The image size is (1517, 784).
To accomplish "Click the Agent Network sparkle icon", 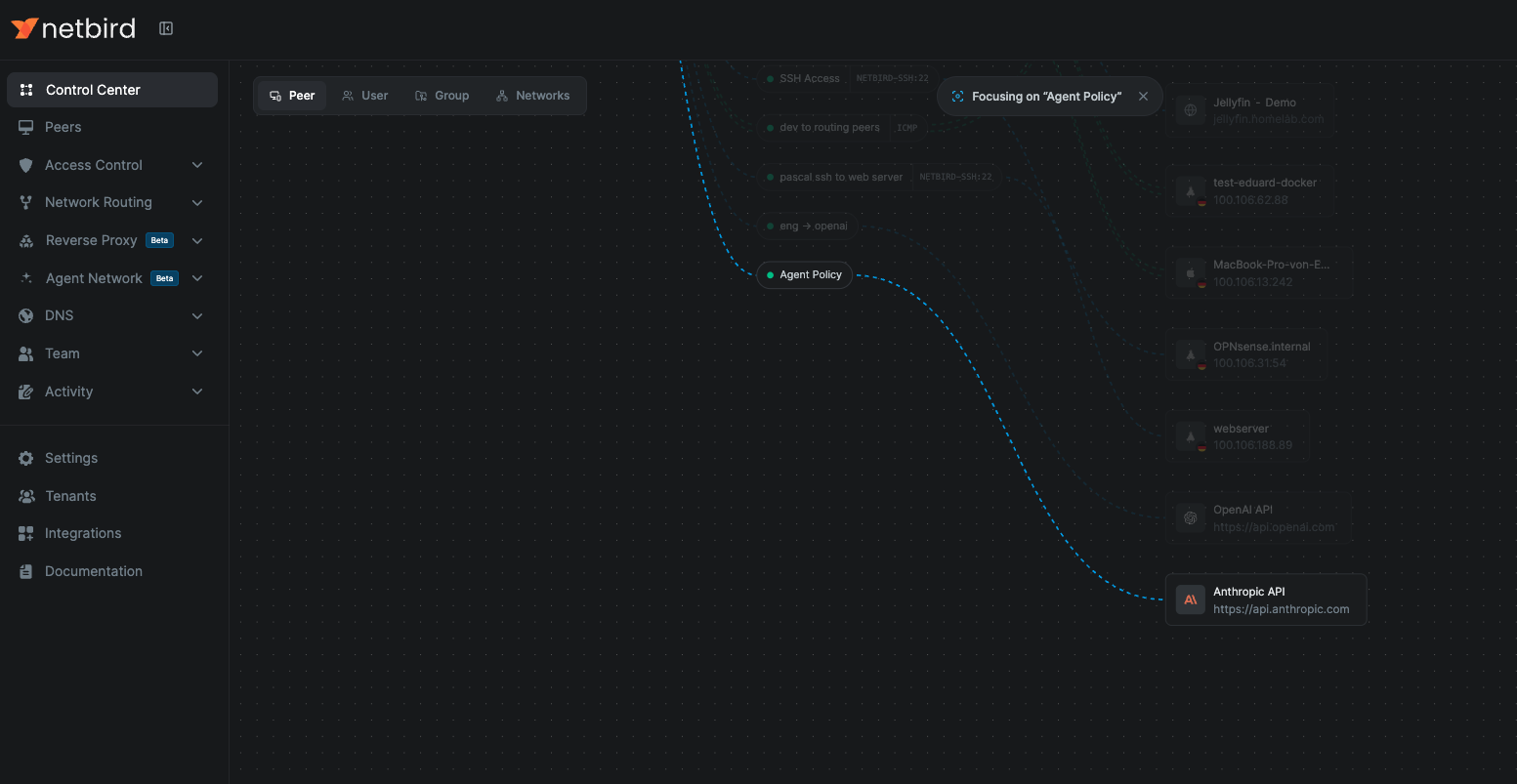I will [x=26, y=278].
